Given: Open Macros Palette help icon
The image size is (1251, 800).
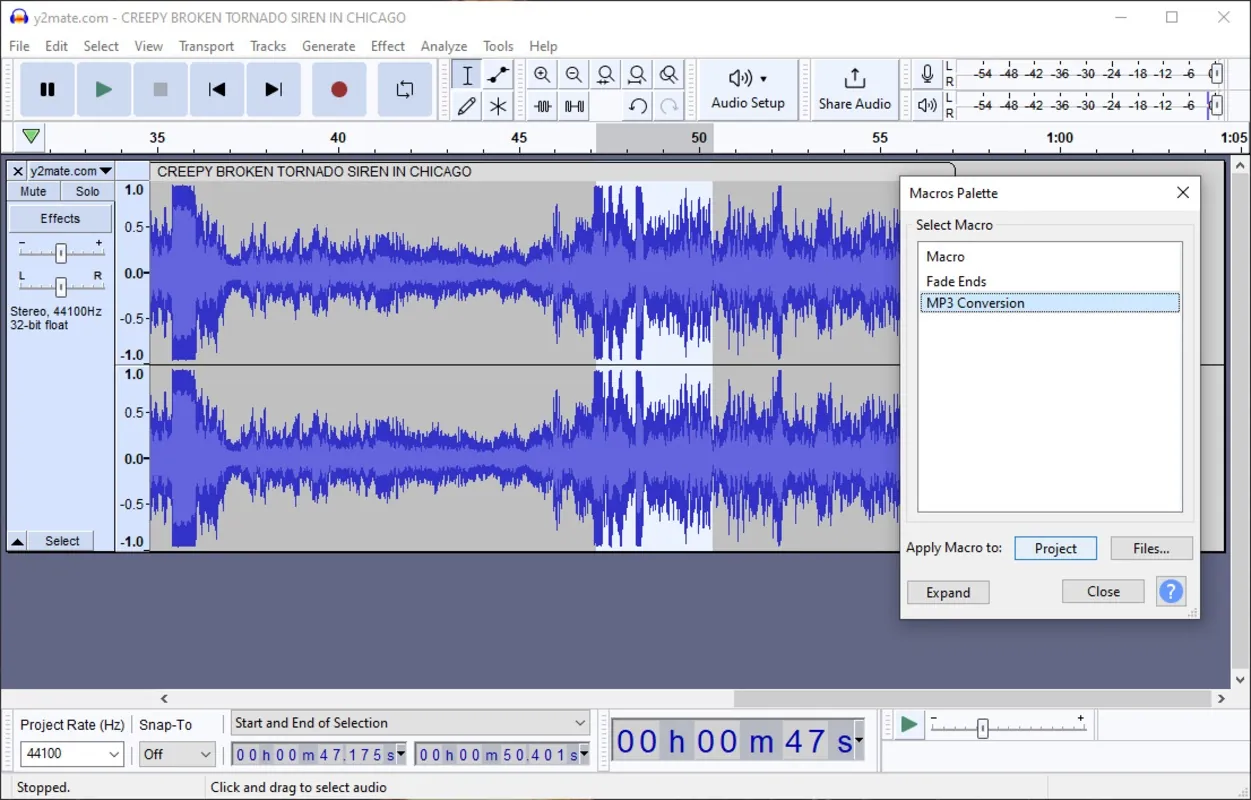Looking at the screenshot, I should pyautogui.click(x=1170, y=591).
